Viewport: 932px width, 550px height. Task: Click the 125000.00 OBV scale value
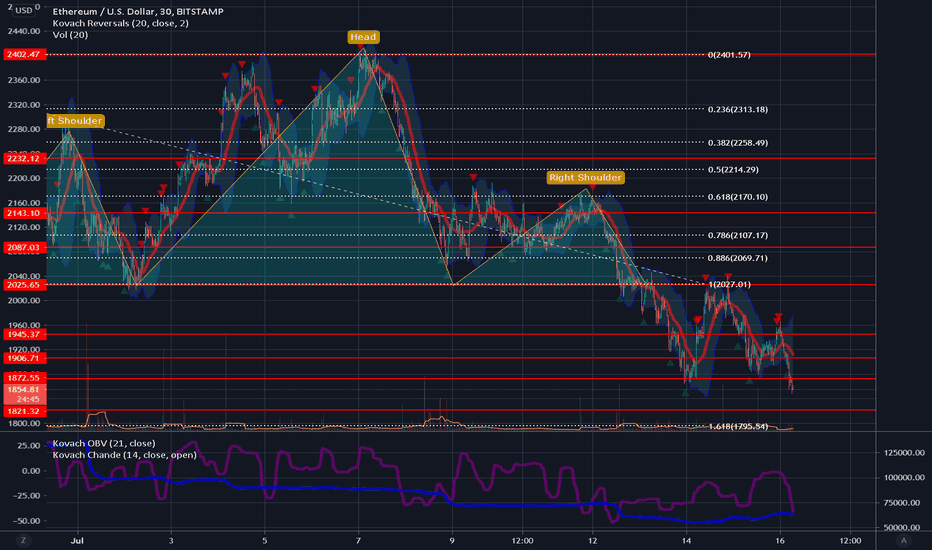click(904, 452)
